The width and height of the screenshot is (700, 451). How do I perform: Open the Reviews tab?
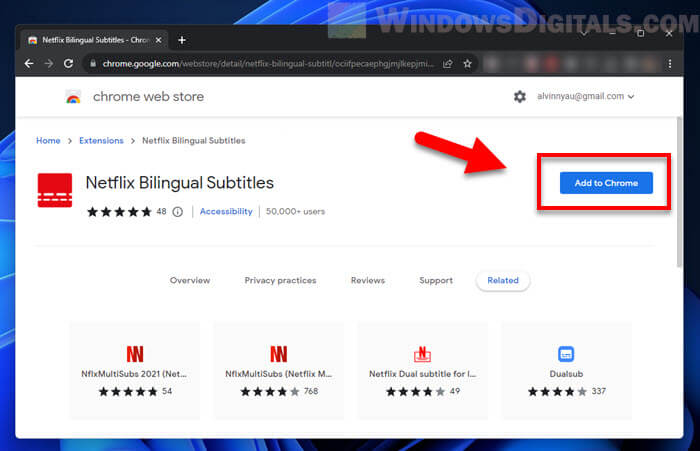point(368,280)
